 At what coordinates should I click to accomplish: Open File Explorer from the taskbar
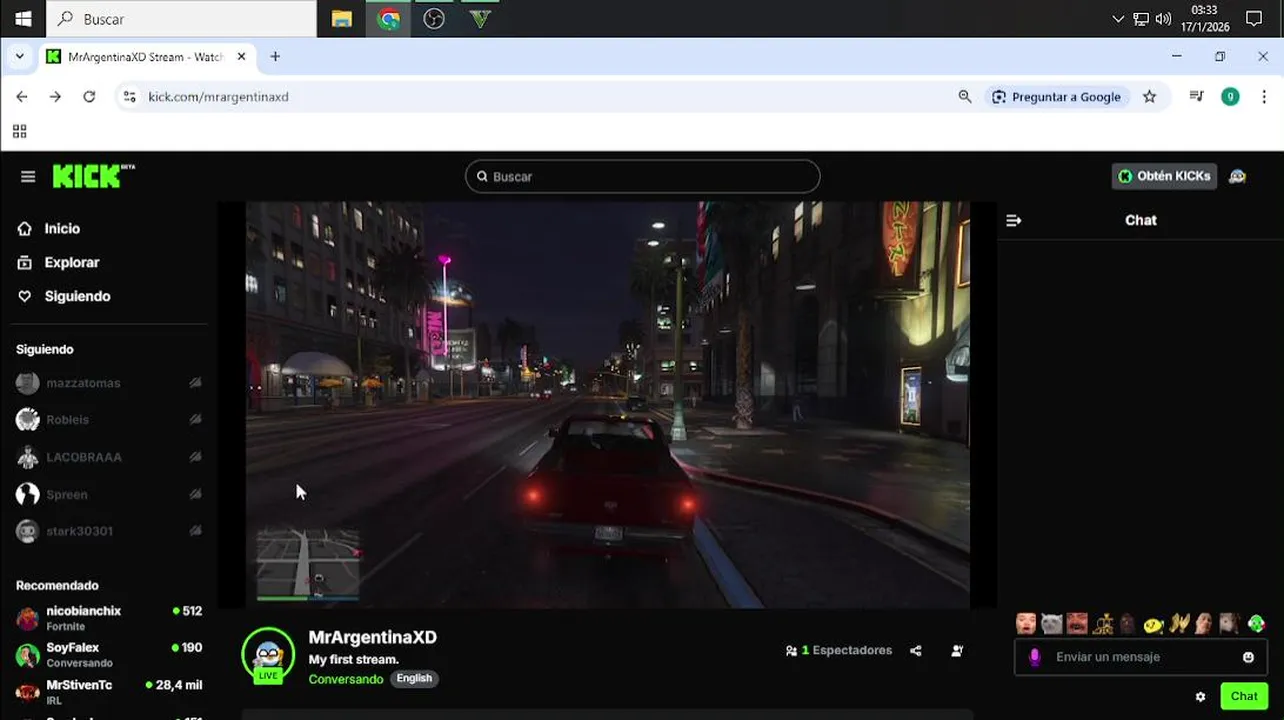[x=342, y=19]
